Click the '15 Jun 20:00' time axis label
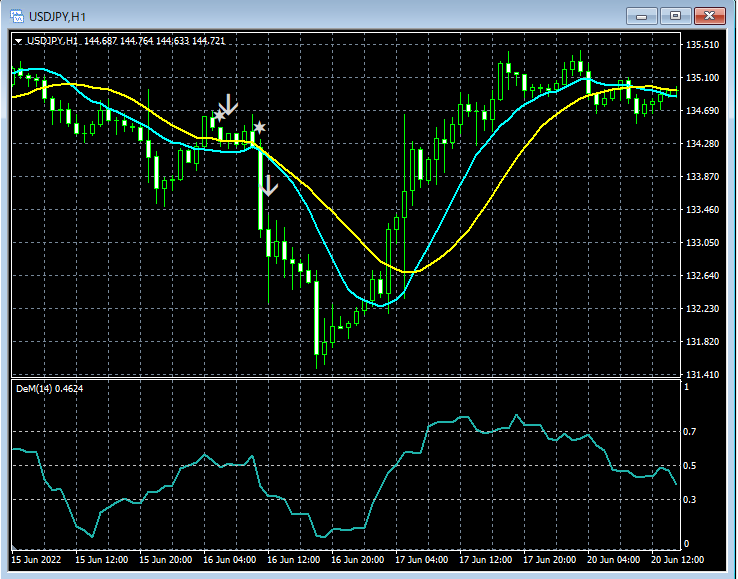Image resolution: width=738 pixels, height=579 pixels. [x=166, y=560]
